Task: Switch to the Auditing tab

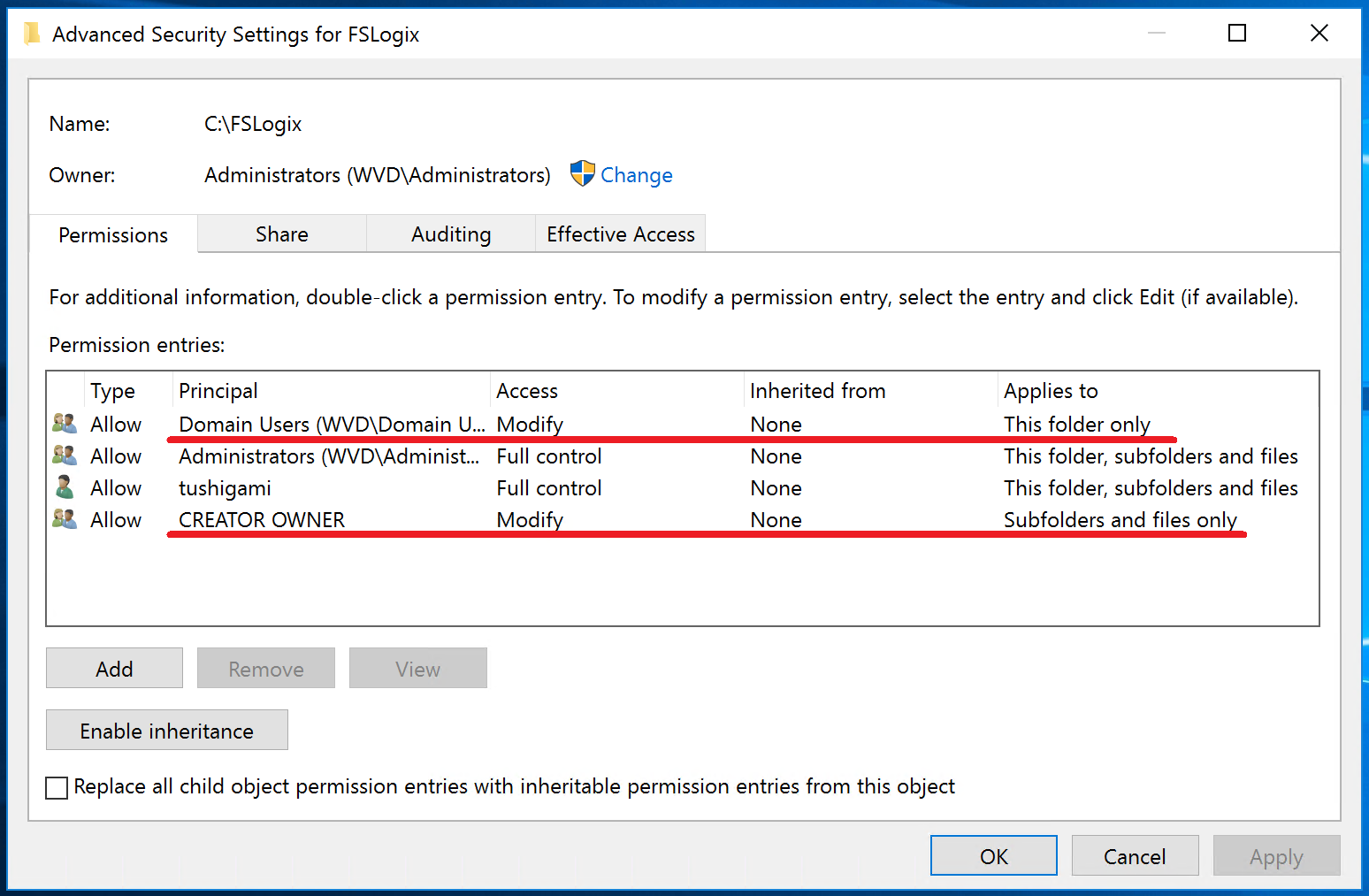Action: pos(450,234)
